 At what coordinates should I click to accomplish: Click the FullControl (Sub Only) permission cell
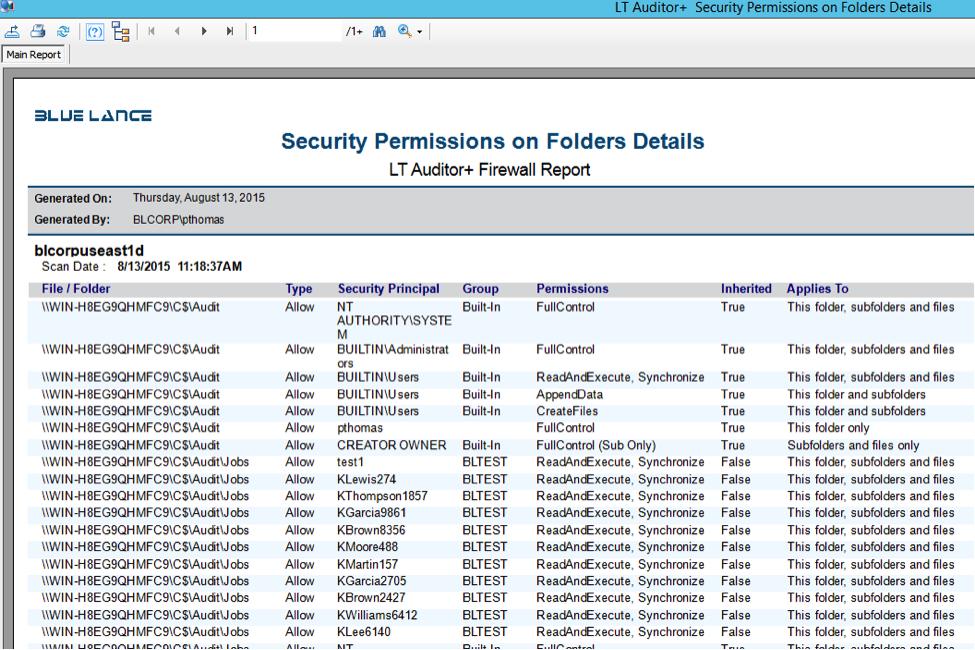(x=596, y=445)
